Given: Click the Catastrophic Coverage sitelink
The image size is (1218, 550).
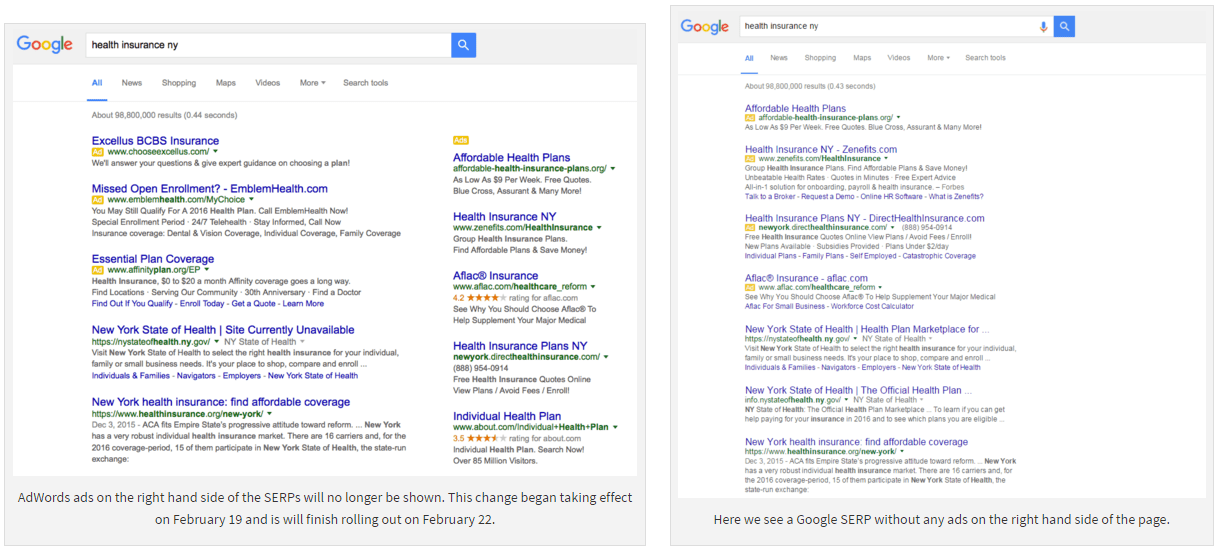Looking at the screenshot, I should [938, 256].
